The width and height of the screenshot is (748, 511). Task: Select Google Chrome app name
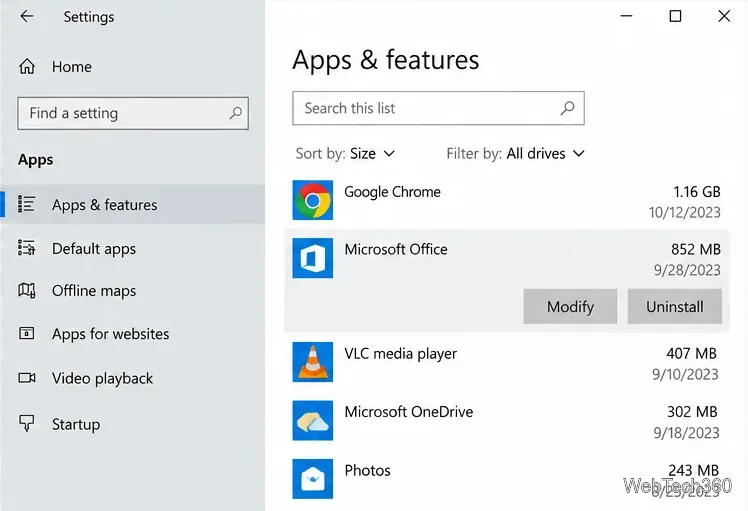tap(392, 192)
